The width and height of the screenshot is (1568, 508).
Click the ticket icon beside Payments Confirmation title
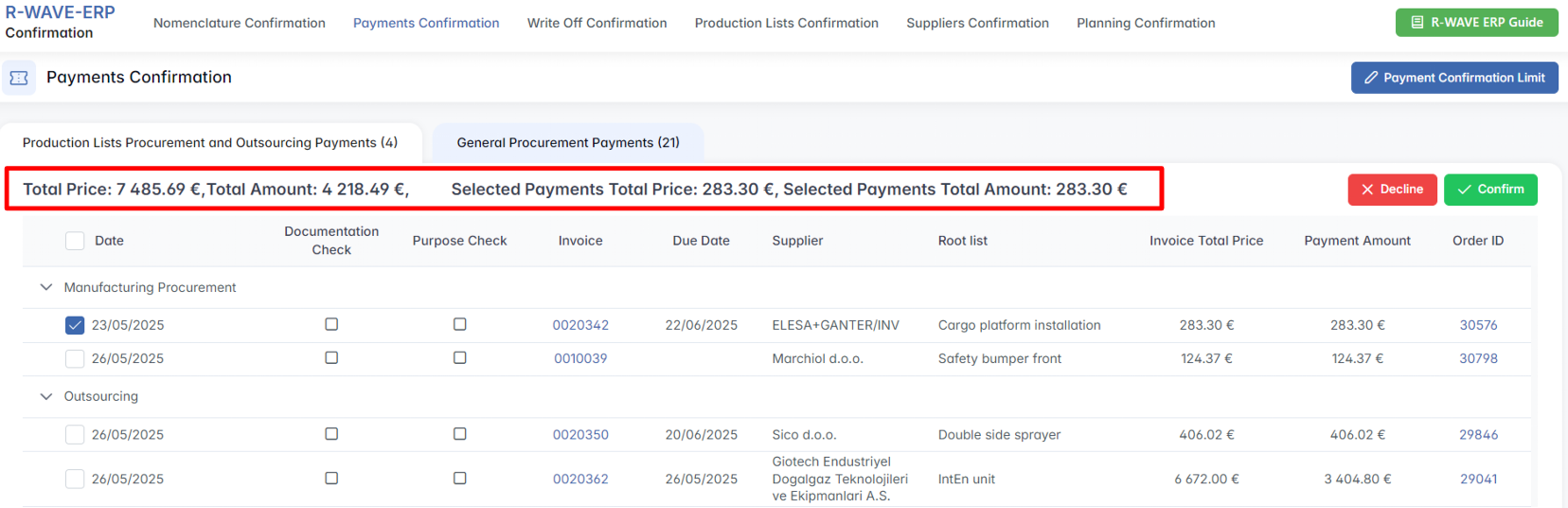coord(19,78)
